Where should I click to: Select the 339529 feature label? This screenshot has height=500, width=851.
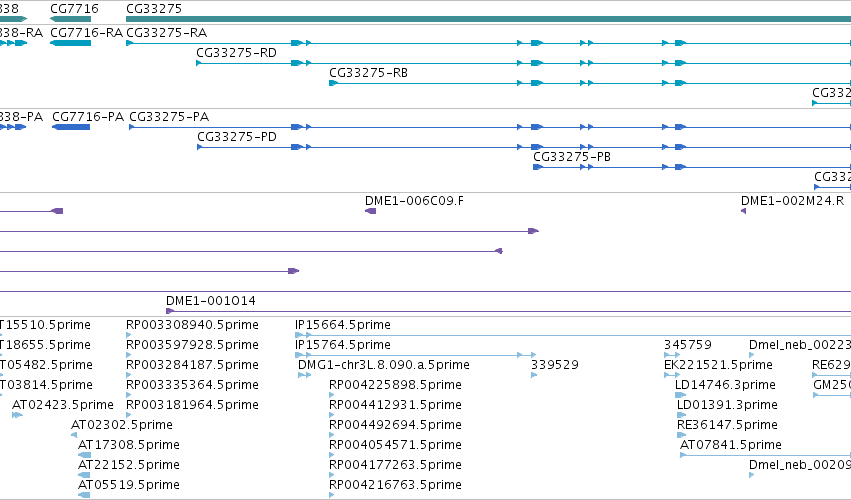(555, 365)
